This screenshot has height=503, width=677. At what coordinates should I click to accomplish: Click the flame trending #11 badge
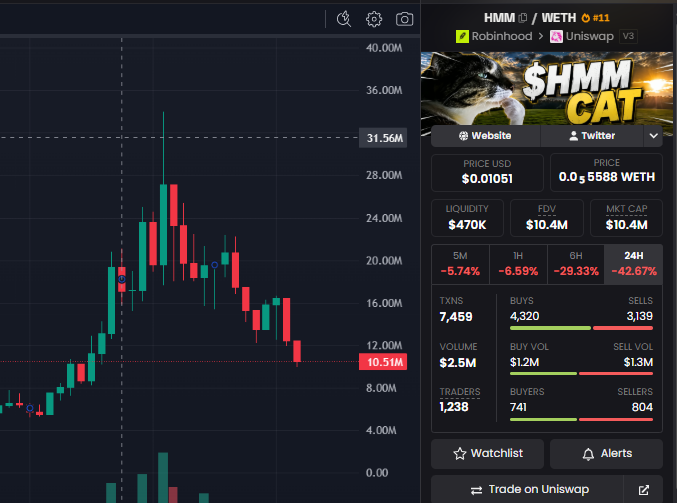(595, 18)
